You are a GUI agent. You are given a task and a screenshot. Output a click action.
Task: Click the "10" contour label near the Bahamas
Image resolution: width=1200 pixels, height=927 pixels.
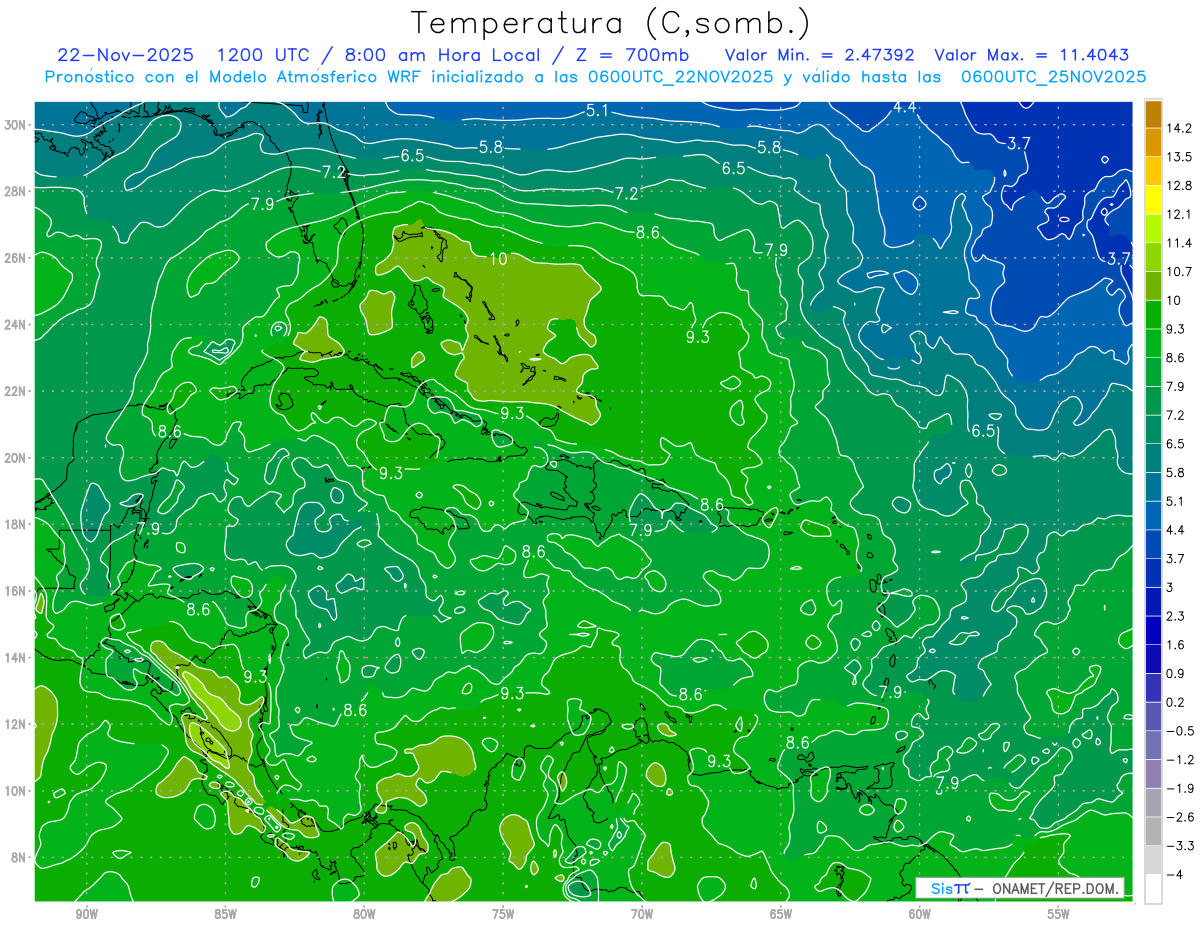(x=498, y=259)
